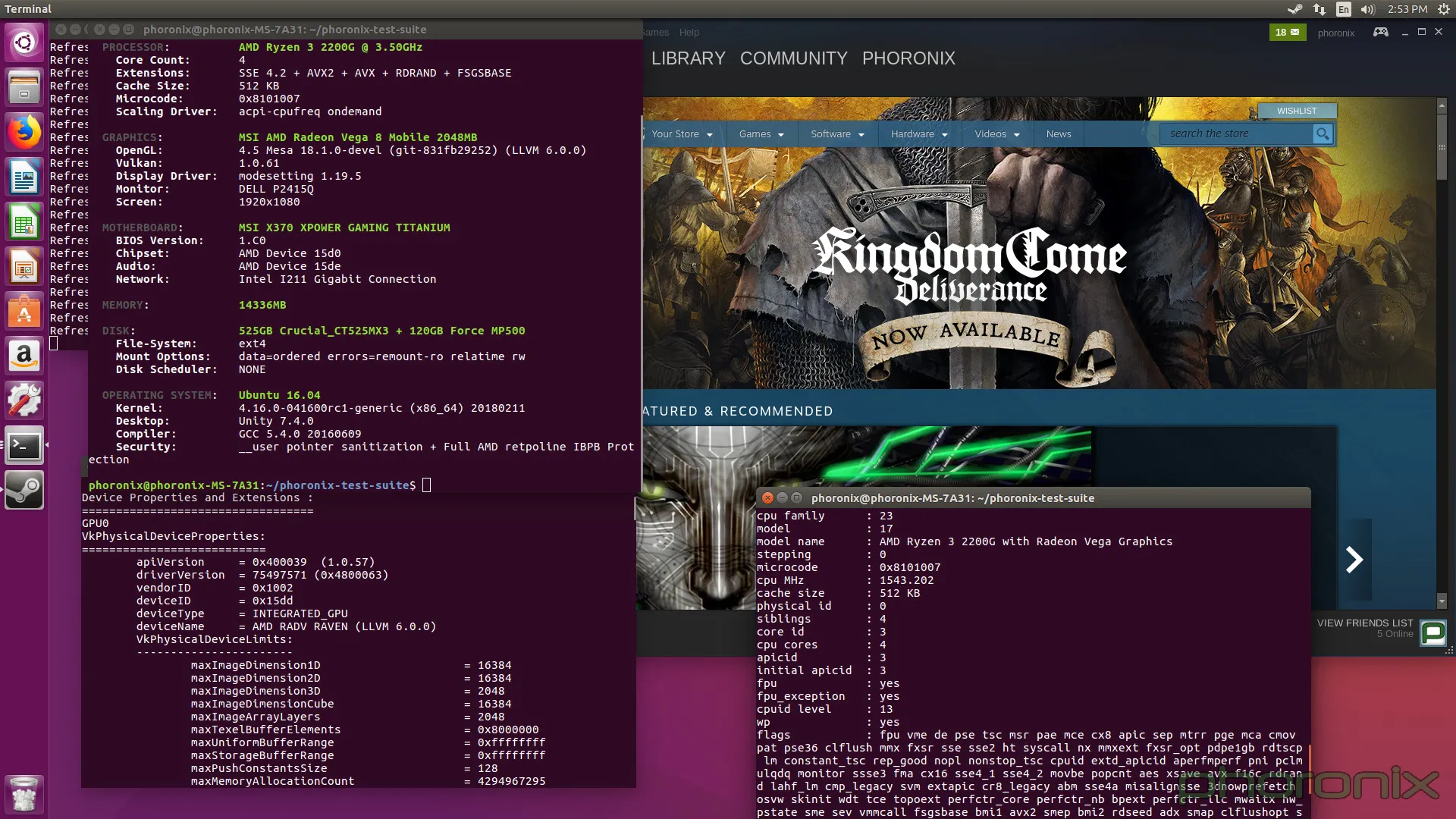Launch Firefox browser from the dock

coord(24,132)
